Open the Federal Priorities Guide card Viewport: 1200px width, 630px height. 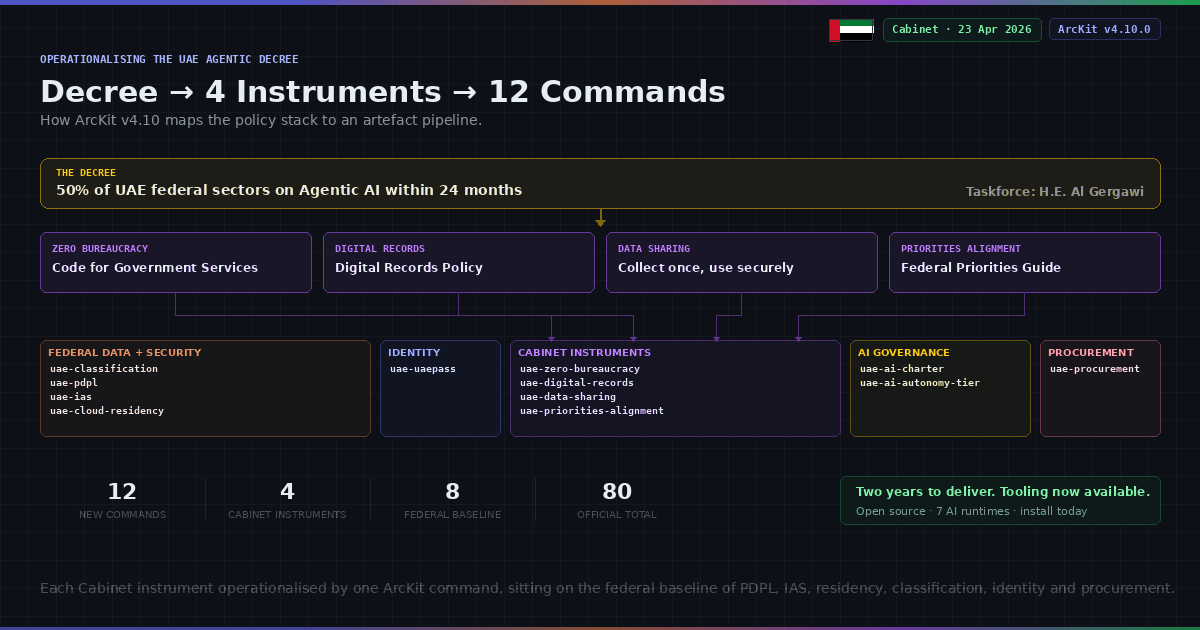pos(1025,262)
